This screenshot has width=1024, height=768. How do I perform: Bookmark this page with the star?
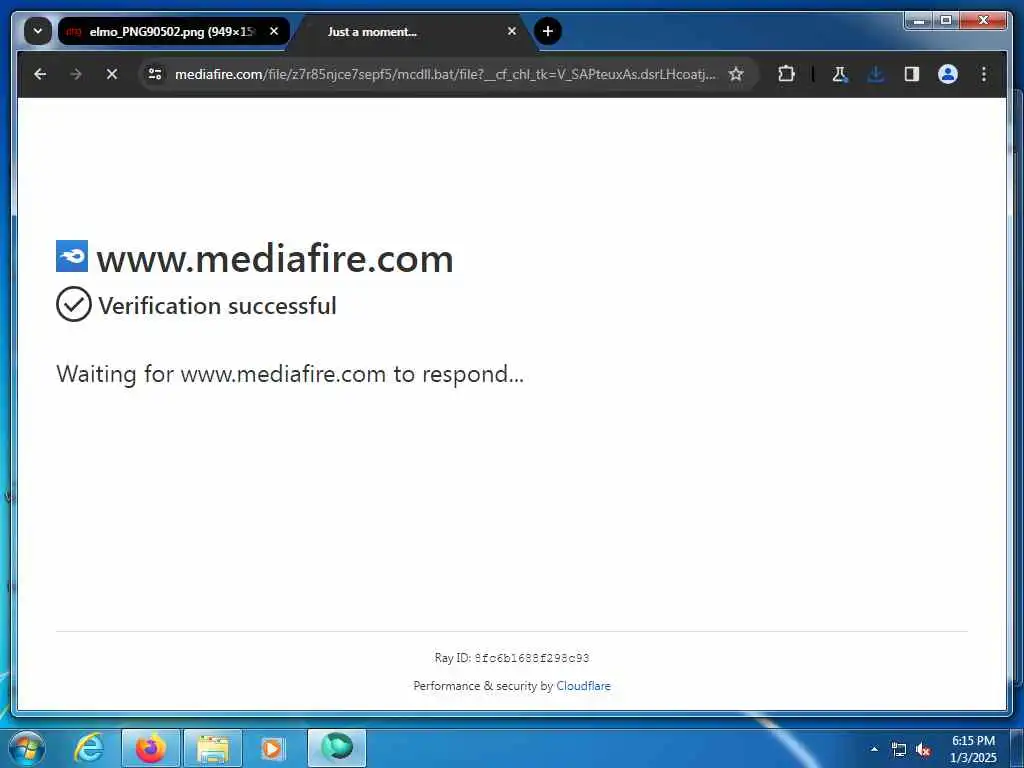click(736, 74)
